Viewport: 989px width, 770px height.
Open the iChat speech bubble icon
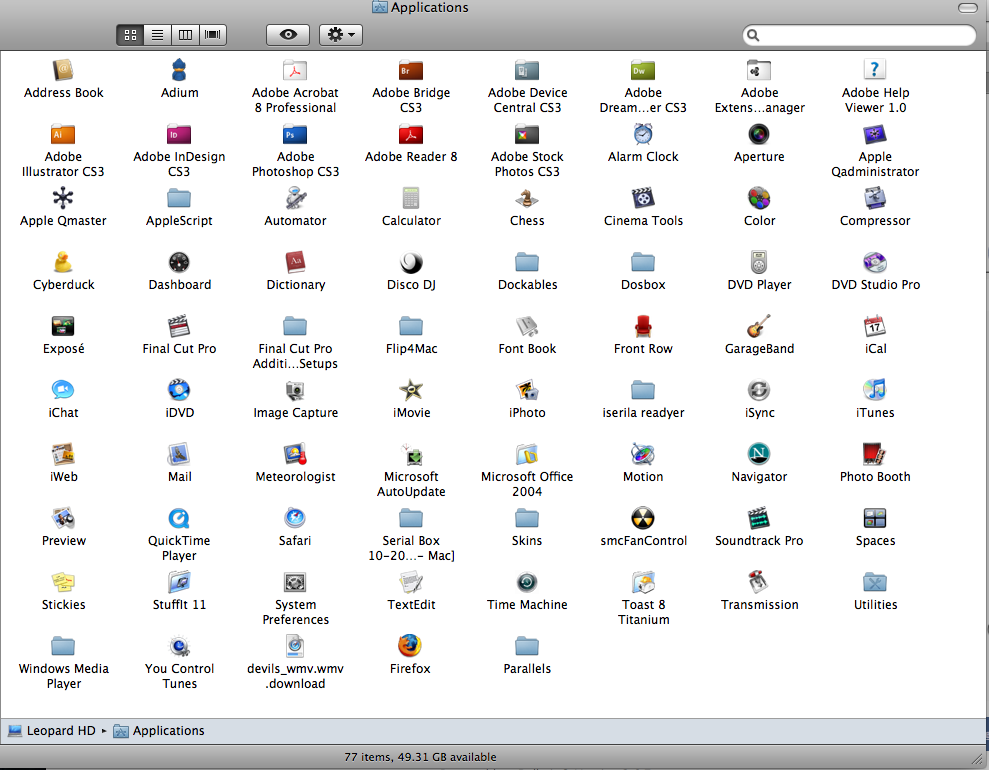(63, 390)
